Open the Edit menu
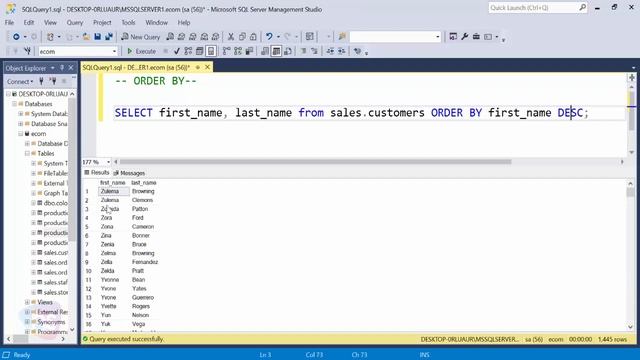640x360 pixels. (x=29, y=22)
